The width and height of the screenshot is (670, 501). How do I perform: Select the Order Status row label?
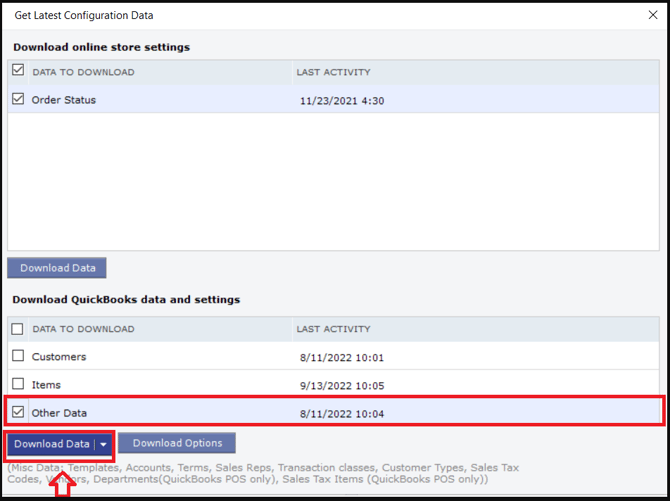point(64,100)
